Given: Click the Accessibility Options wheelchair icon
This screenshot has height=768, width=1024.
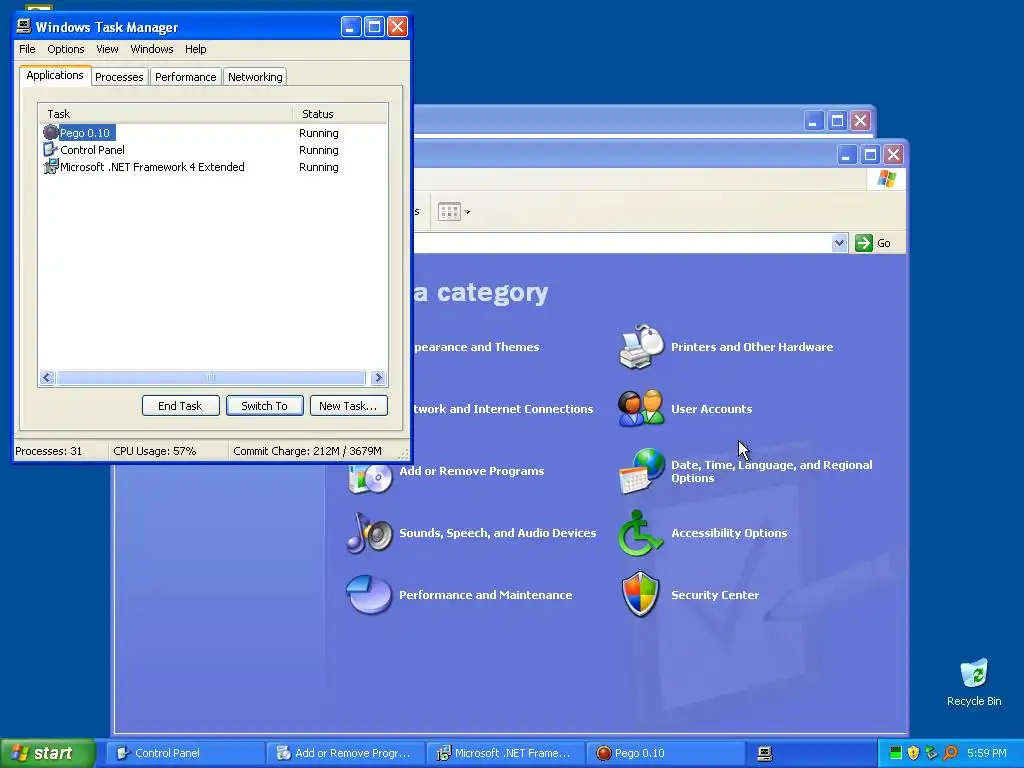Looking at the screenshot, I should [641, 533].
